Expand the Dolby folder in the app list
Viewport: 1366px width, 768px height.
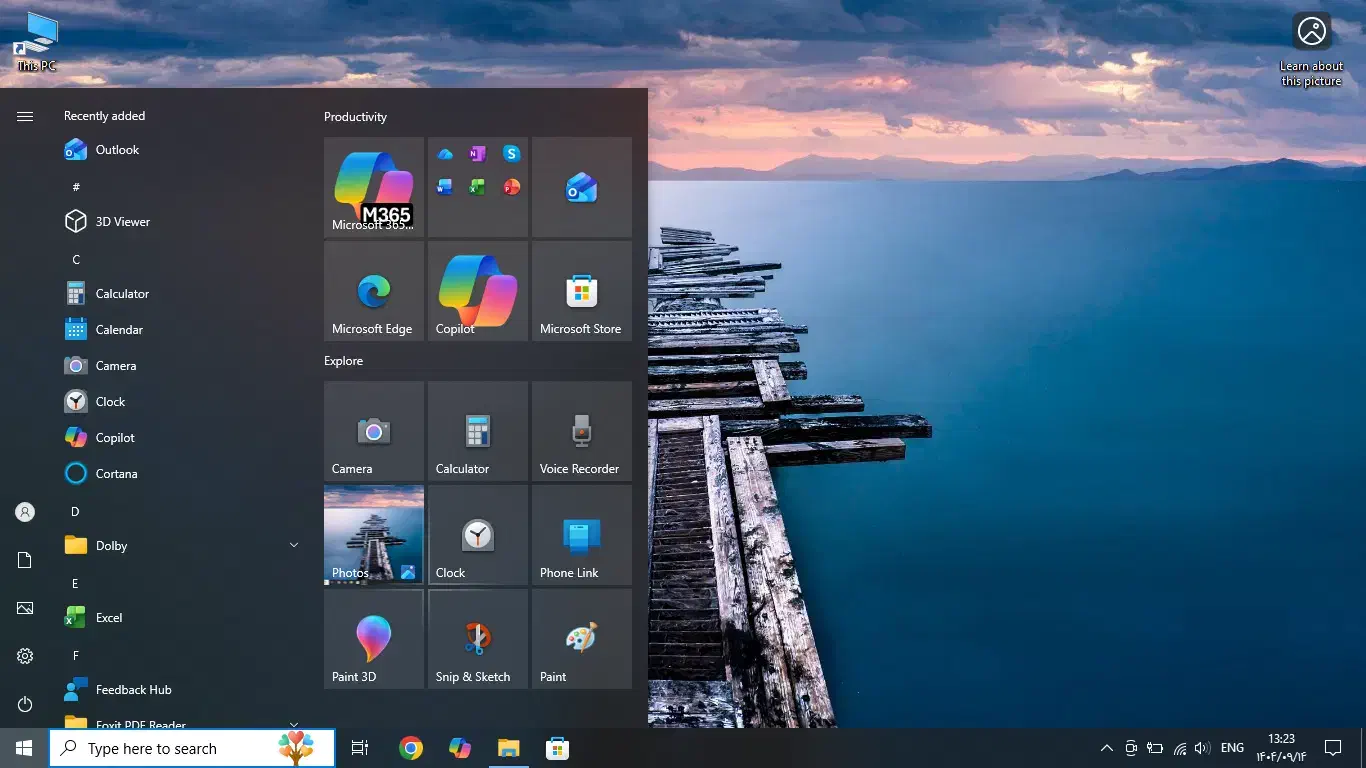click(293, 545)
